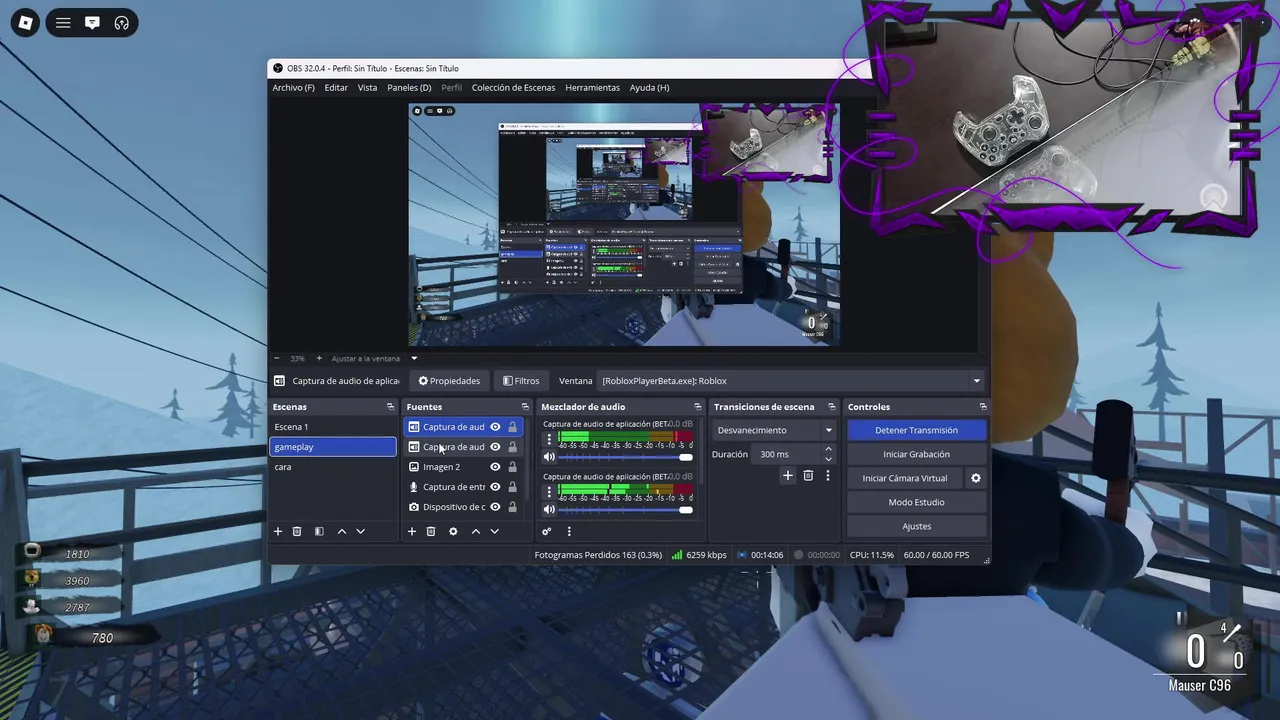
Task: Float the Mezclador de audio panel icon
Action: (x=698, y=407)
